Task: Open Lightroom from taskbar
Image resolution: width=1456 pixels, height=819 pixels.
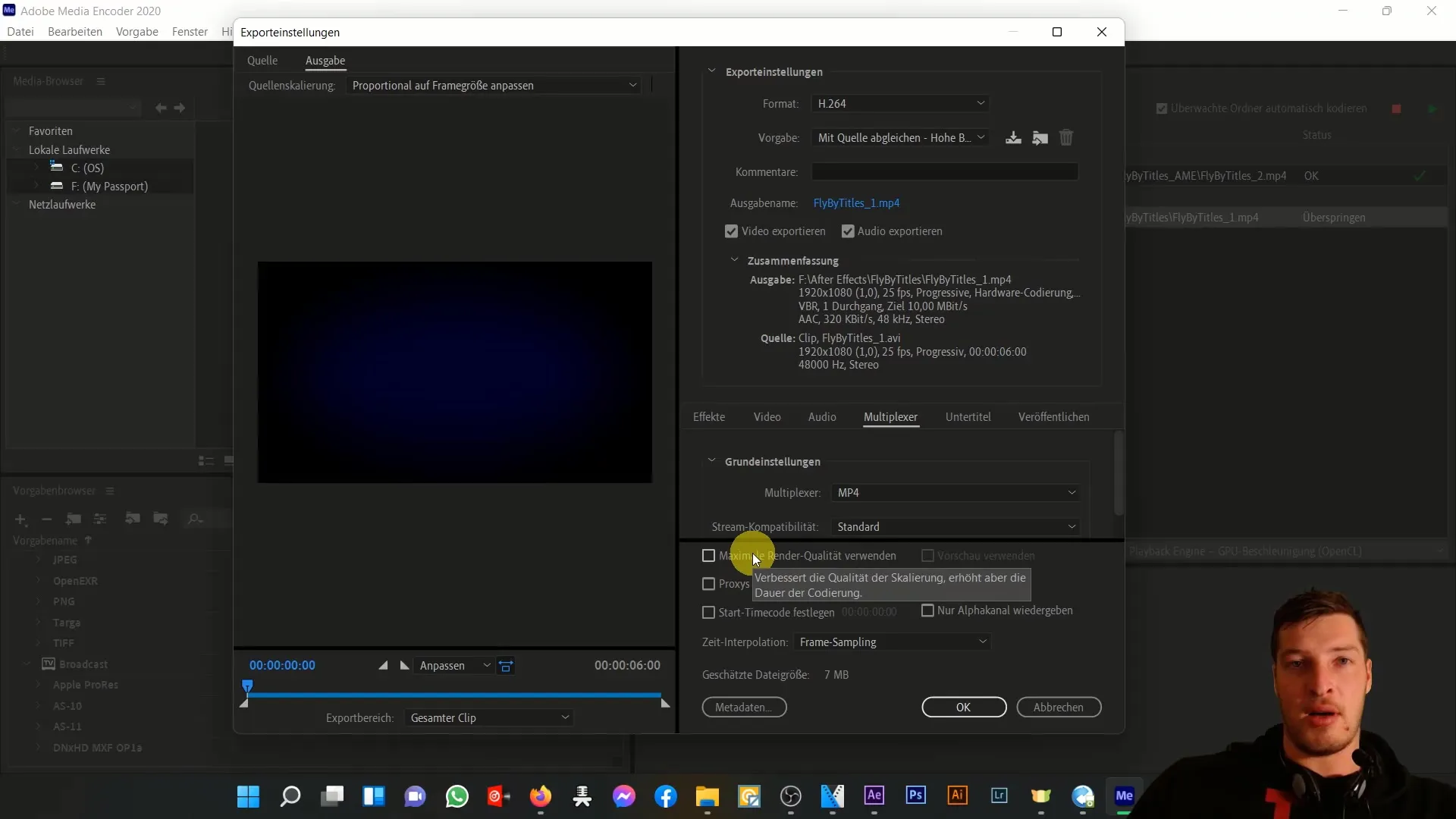Action: click(x=999, y=795)
